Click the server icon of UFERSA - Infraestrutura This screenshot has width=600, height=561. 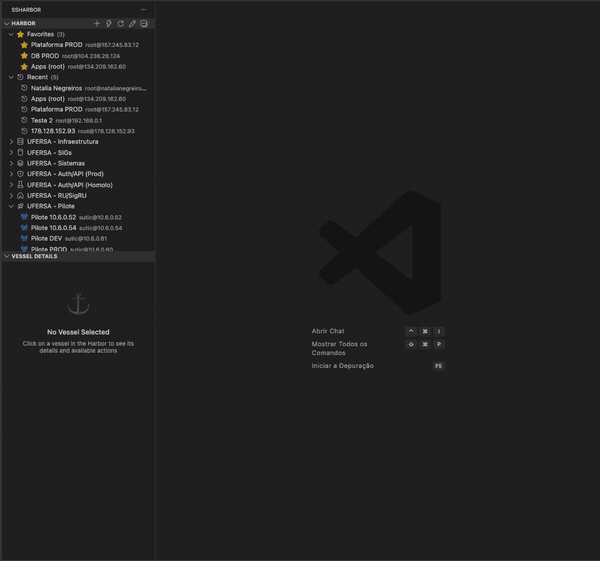21,142
